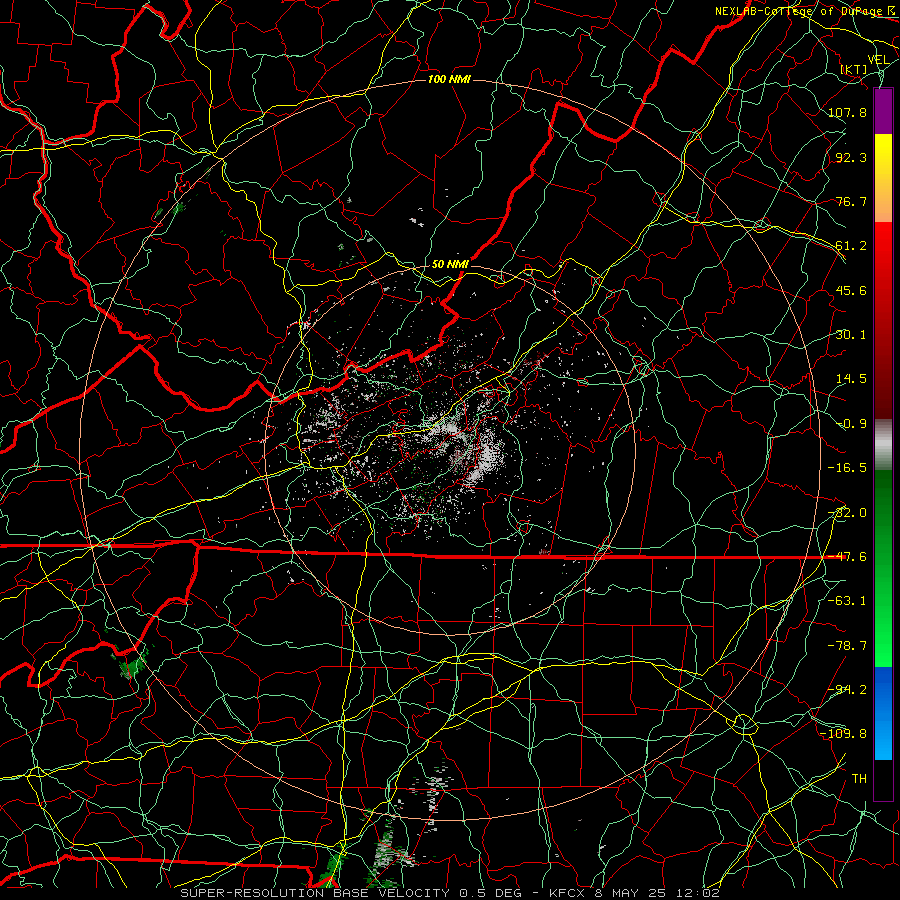
Task: Click the -32.0 legend value
Action: (x=847, y=513)
